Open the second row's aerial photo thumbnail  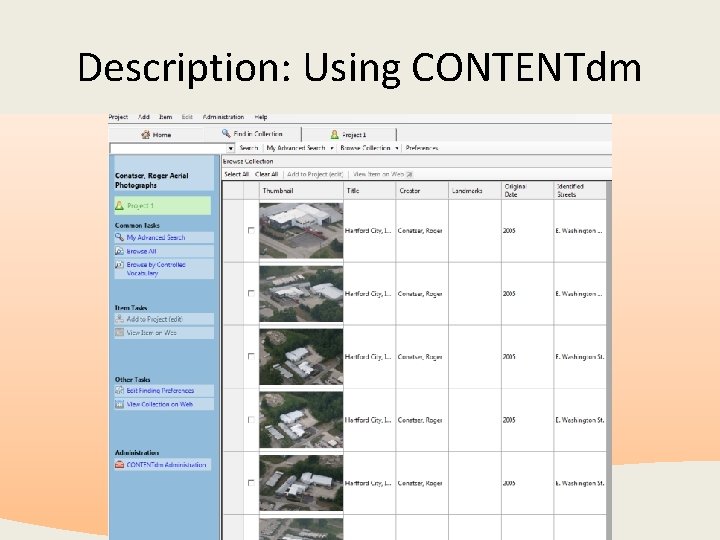(301, 294)
